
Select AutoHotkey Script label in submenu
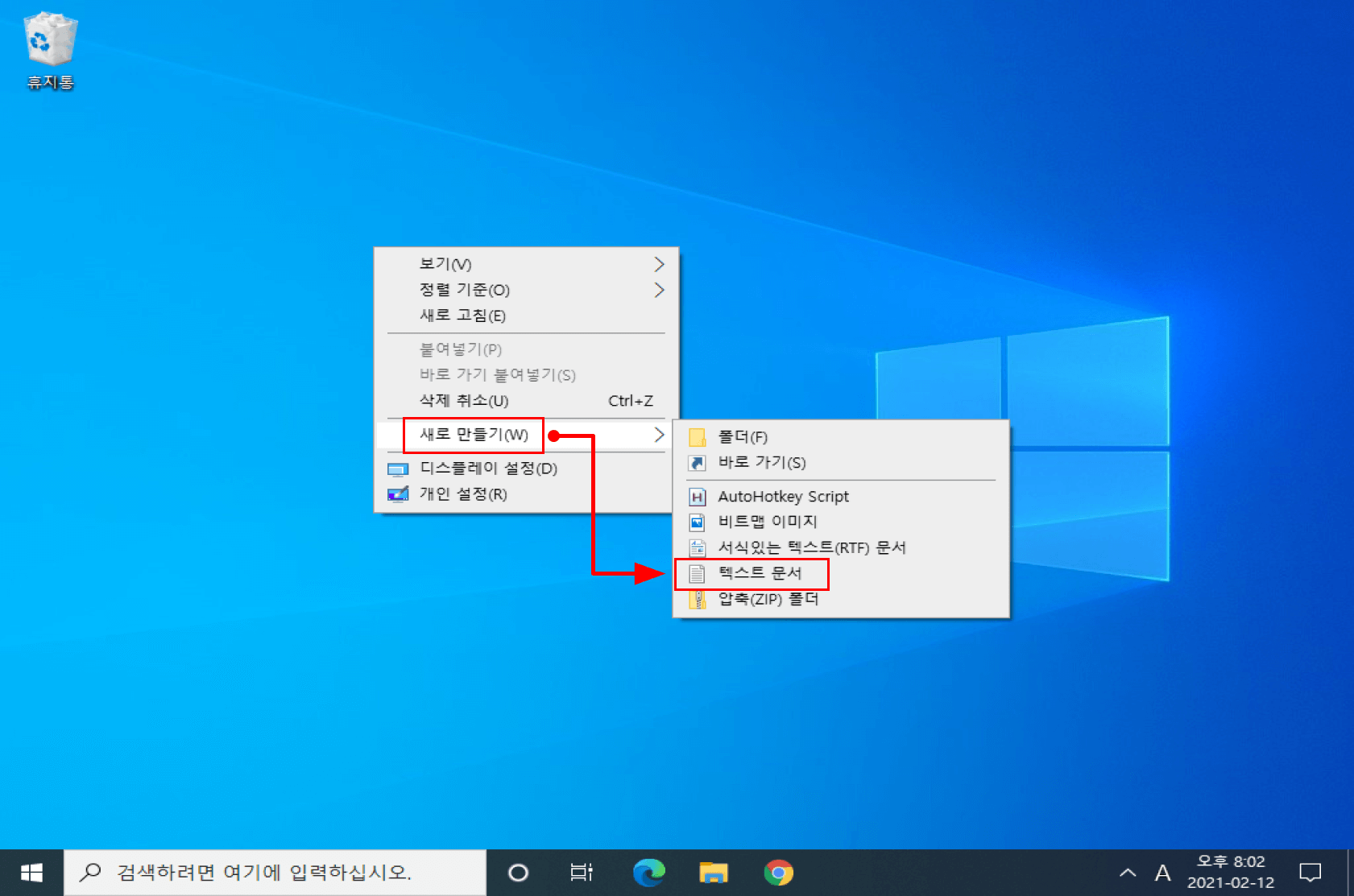(784, 497)
